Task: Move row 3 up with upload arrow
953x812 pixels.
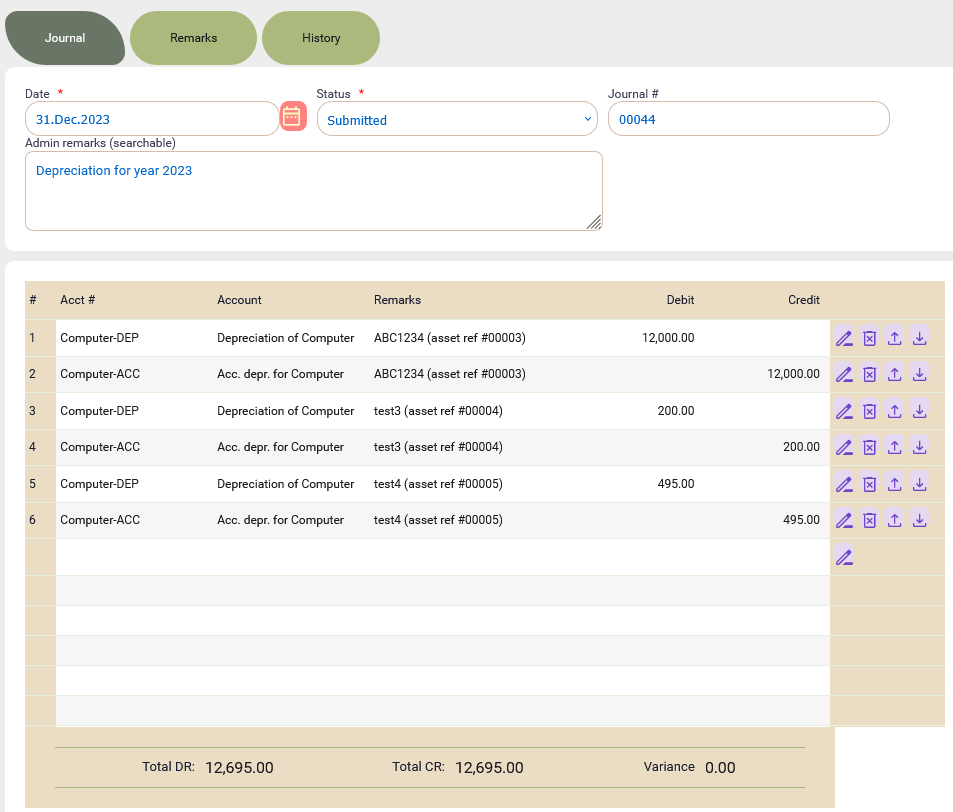Action: (894, 411)
